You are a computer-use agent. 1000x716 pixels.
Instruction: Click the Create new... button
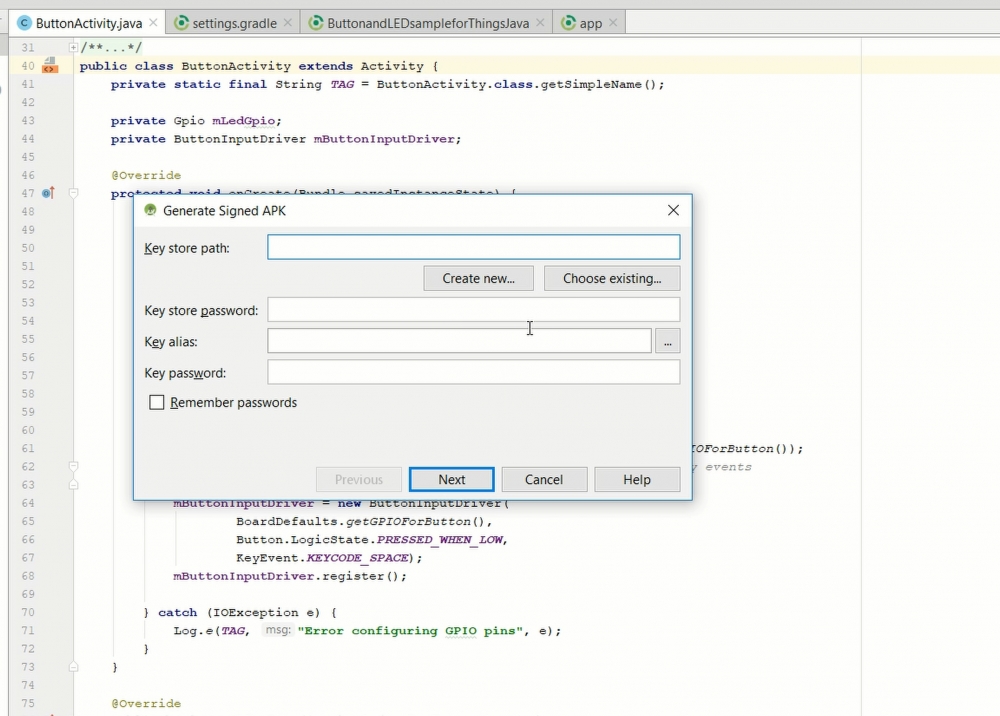(478, 278)
